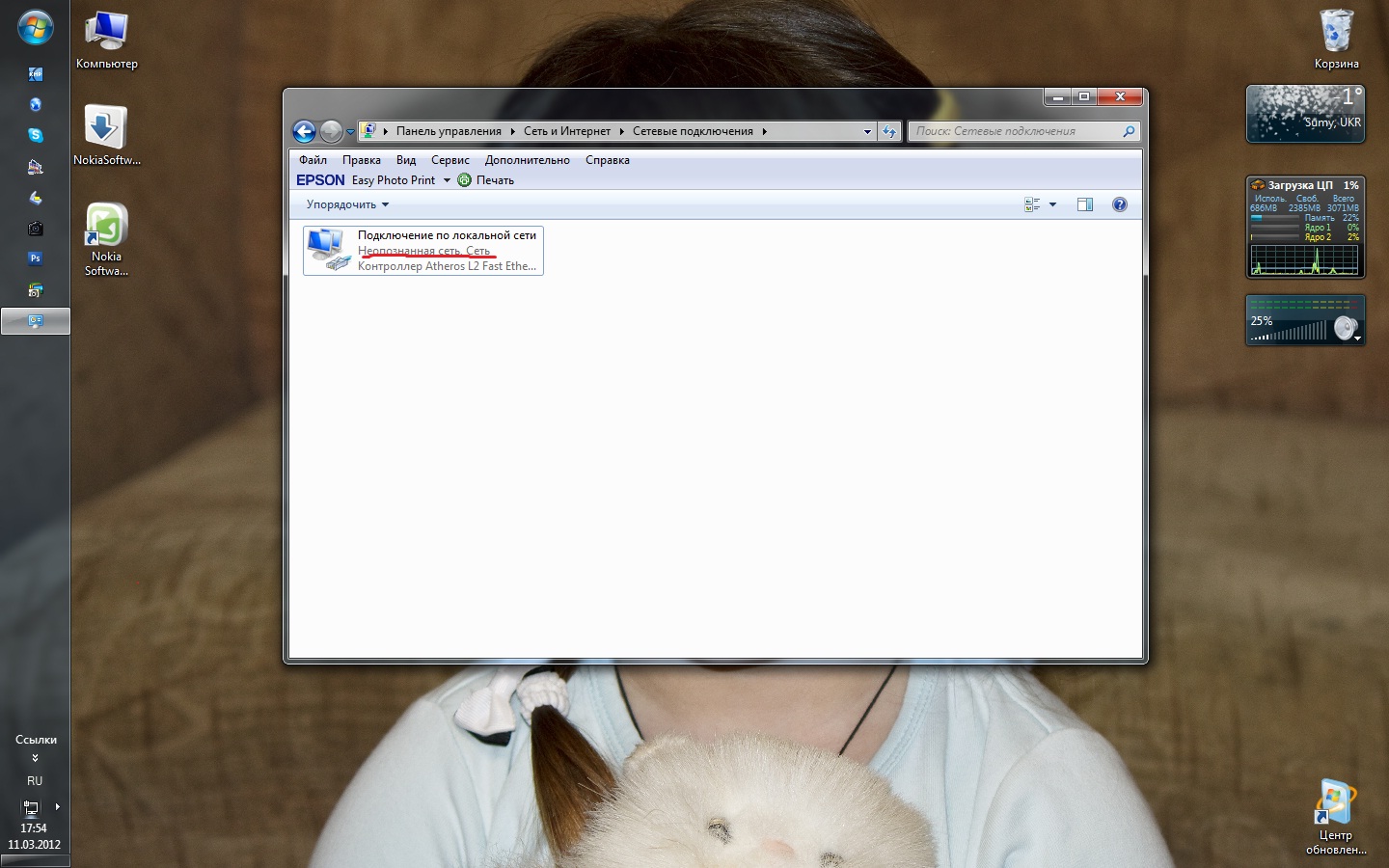Click the Help question mark icon
Viewport: 1389px width, 868px height.
(x=1119, y=204)
